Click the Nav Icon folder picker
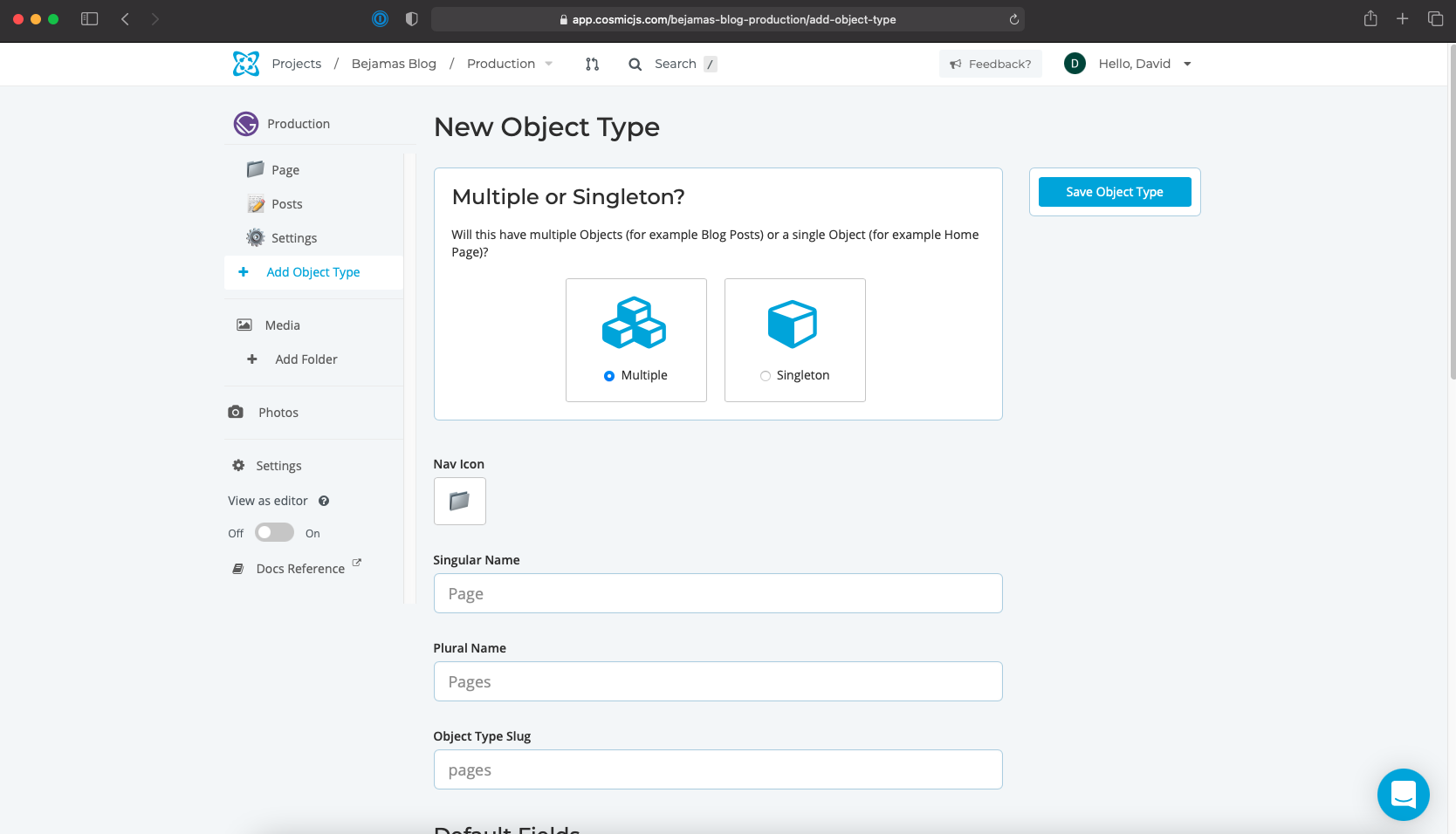The image size is (1456, 834). point(459,501)
